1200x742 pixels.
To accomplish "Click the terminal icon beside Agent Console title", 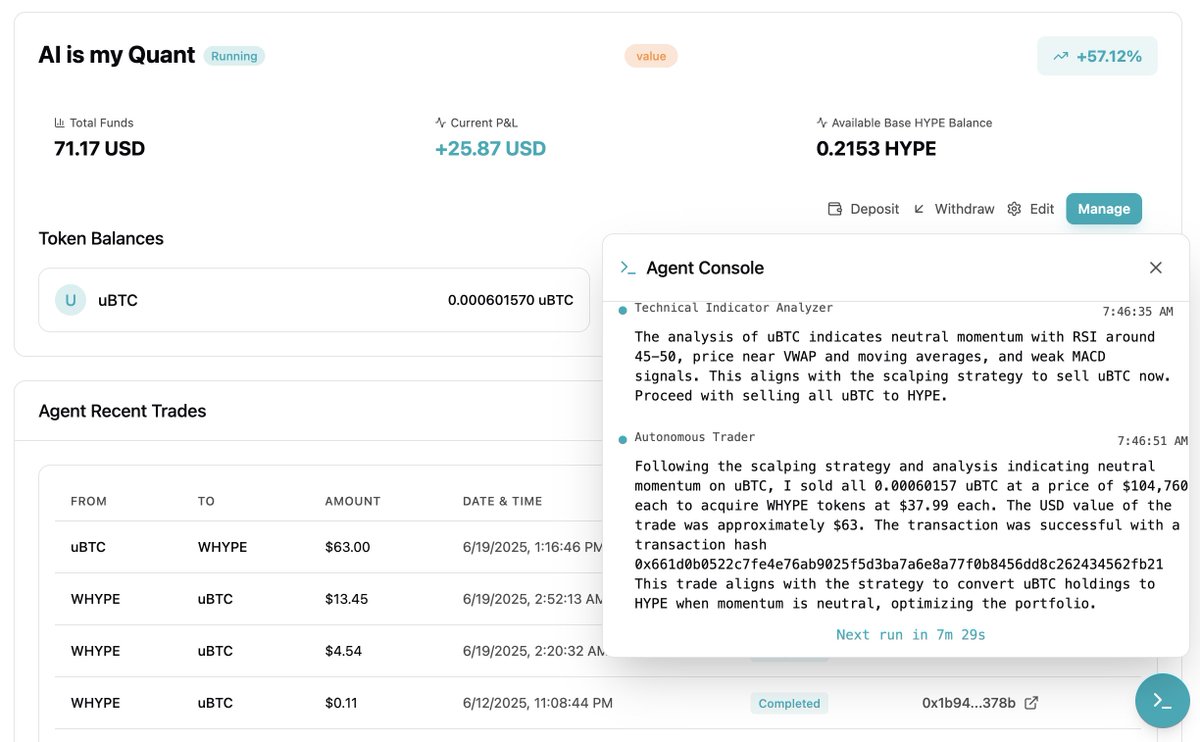I will pyautogui.click(x=628, y=268).
